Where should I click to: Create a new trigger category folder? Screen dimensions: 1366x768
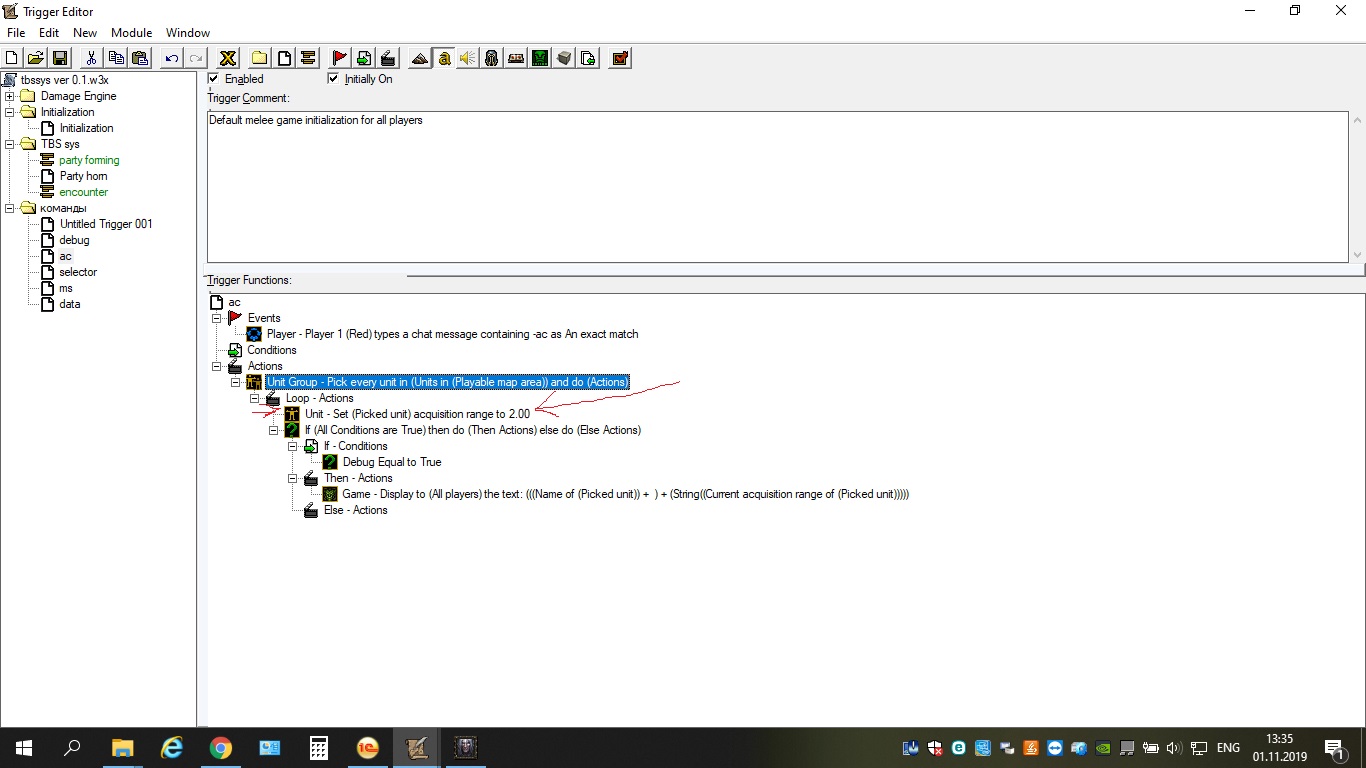coord(260,58)
